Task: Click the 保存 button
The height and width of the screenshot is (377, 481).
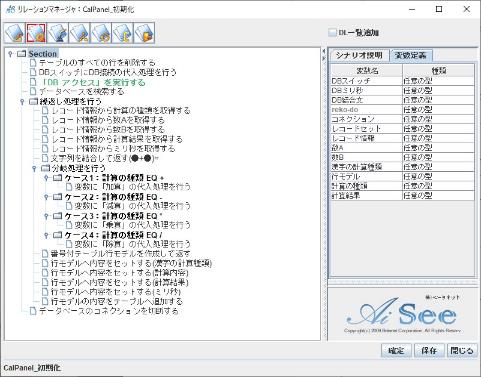Action: tap(429, 351)
